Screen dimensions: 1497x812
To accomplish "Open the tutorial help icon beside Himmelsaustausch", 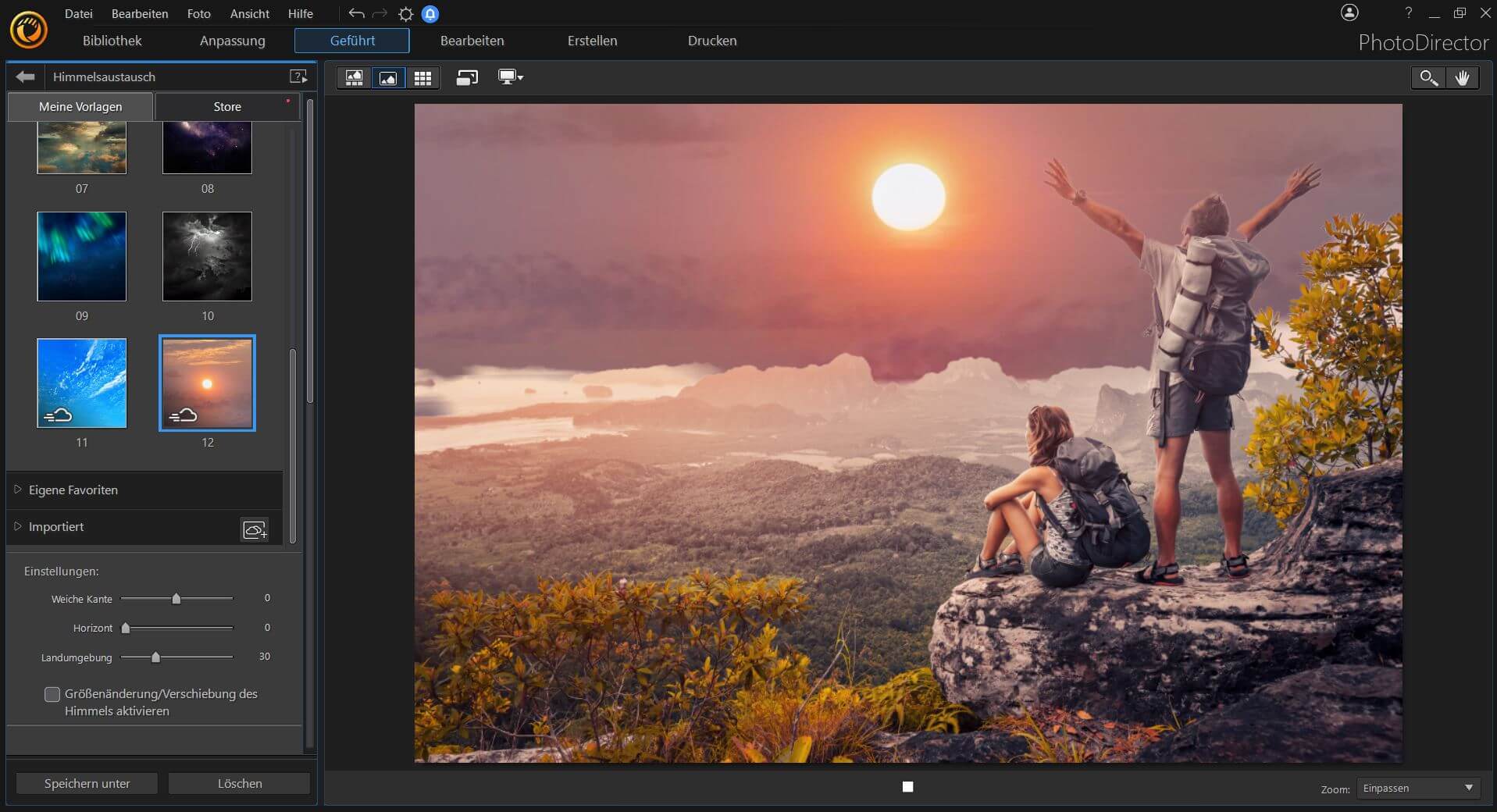I will [x=298, y=77].
